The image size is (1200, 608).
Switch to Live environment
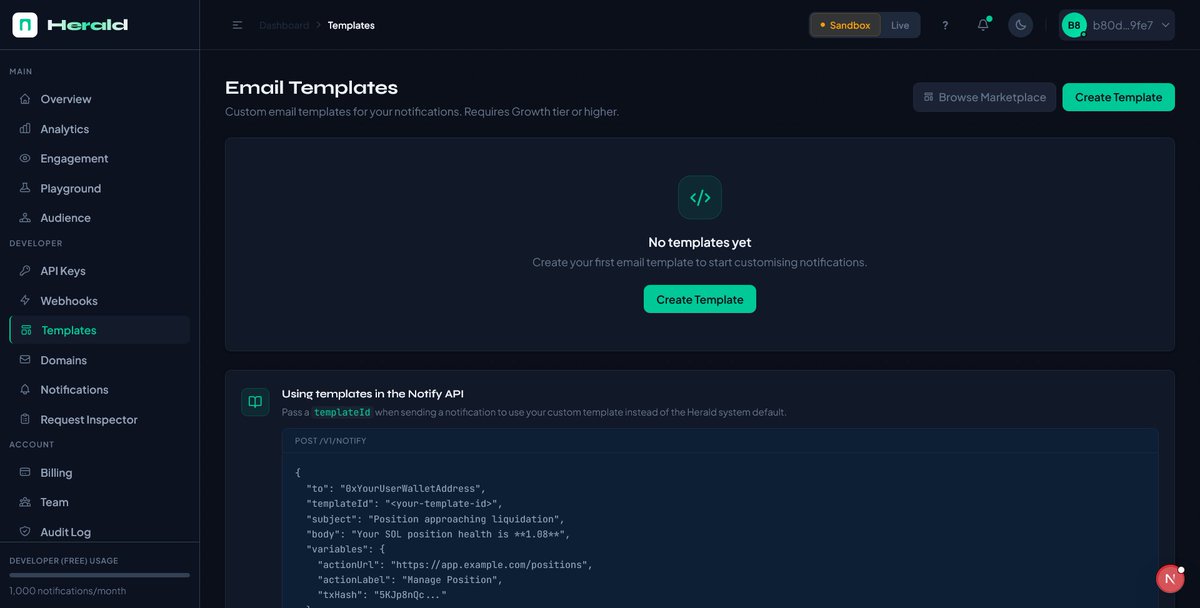click(900, 25)
